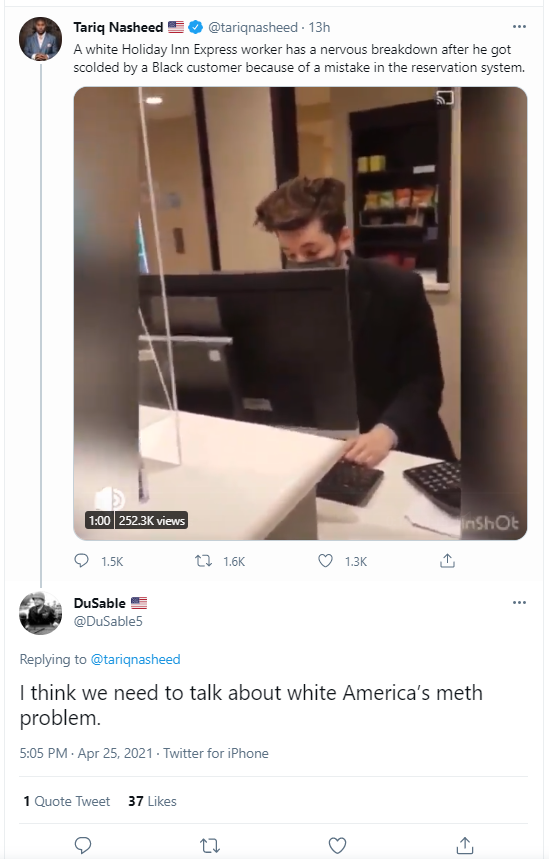Unmute the video with the speaker icon
Screen dimensions: 549x859
110,499
